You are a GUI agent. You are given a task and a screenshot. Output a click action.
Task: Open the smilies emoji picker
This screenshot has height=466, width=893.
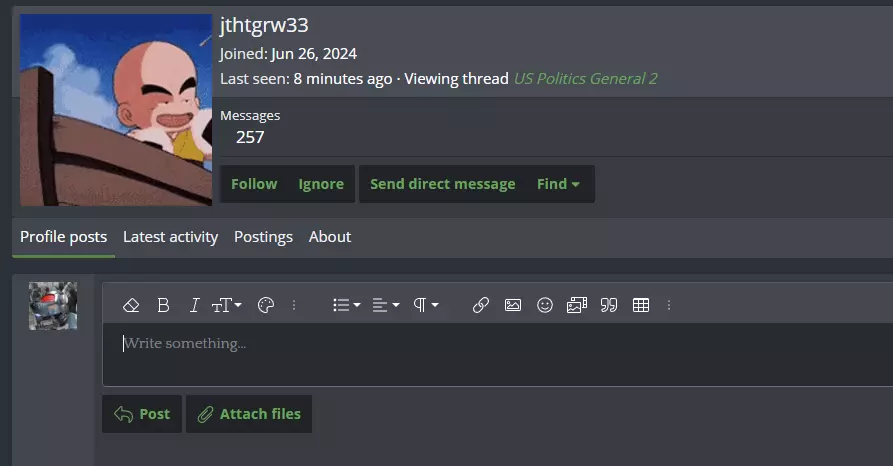point(545,305)
